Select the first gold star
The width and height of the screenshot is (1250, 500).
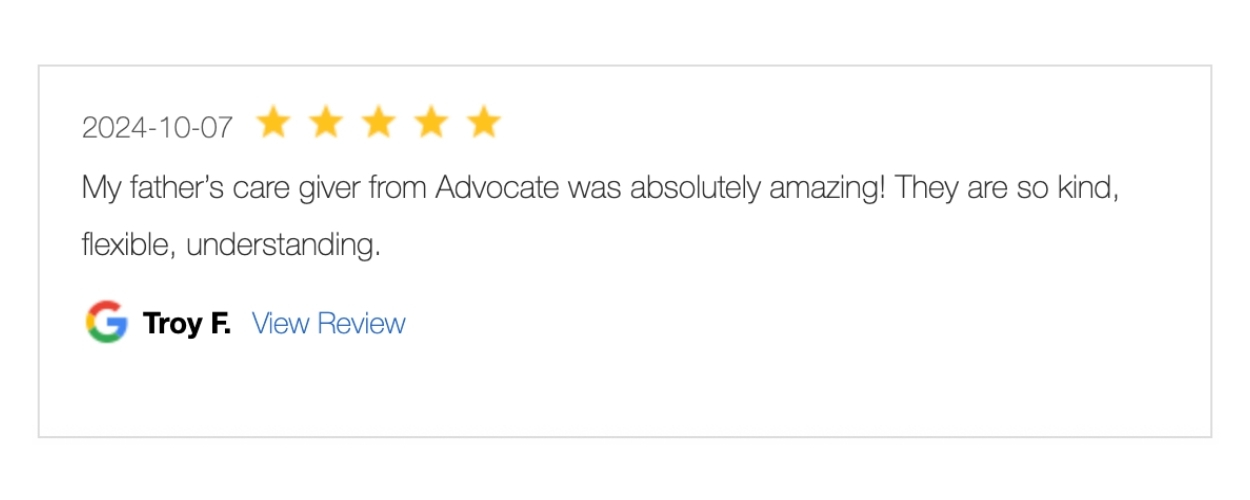(x=273, y=123)
